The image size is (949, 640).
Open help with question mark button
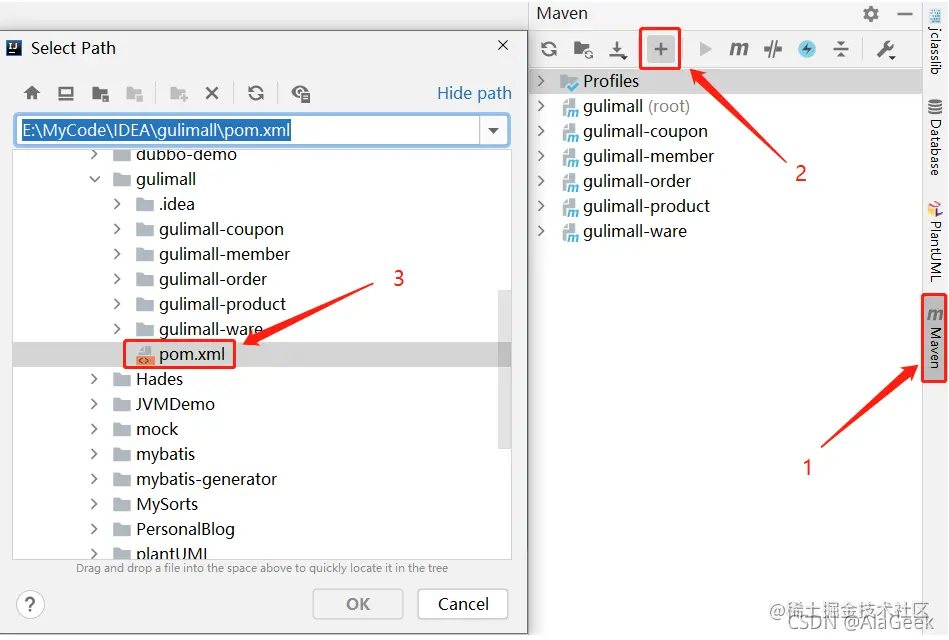coord(30,604)
